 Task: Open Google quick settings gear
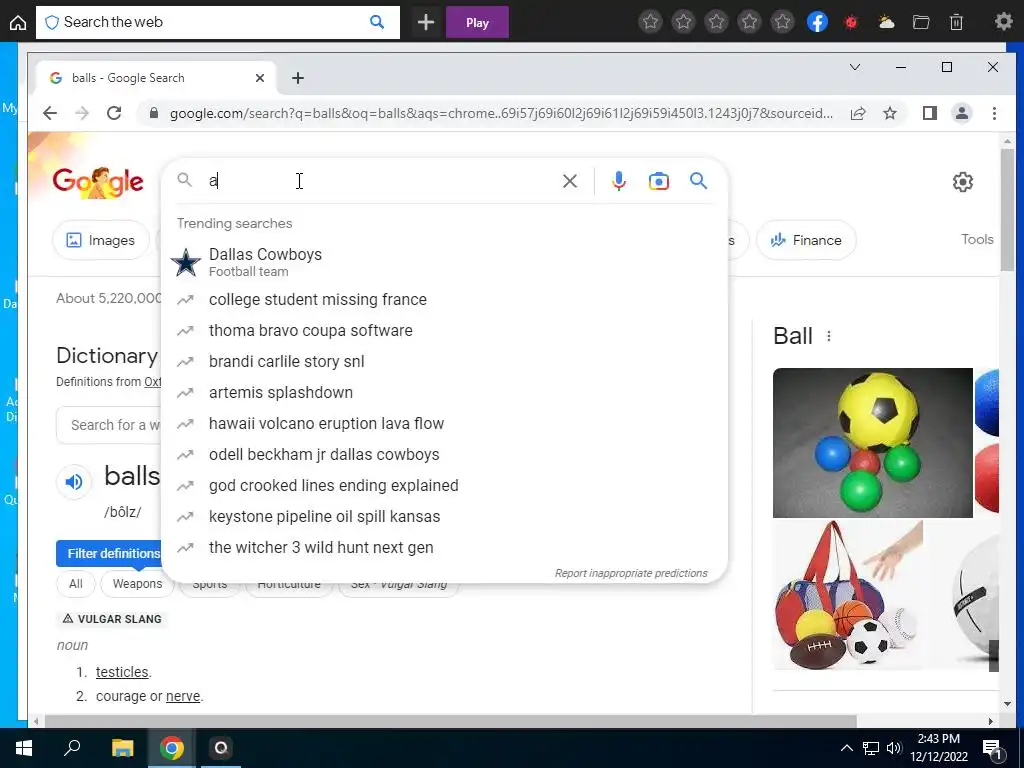(x=963, y=182)
